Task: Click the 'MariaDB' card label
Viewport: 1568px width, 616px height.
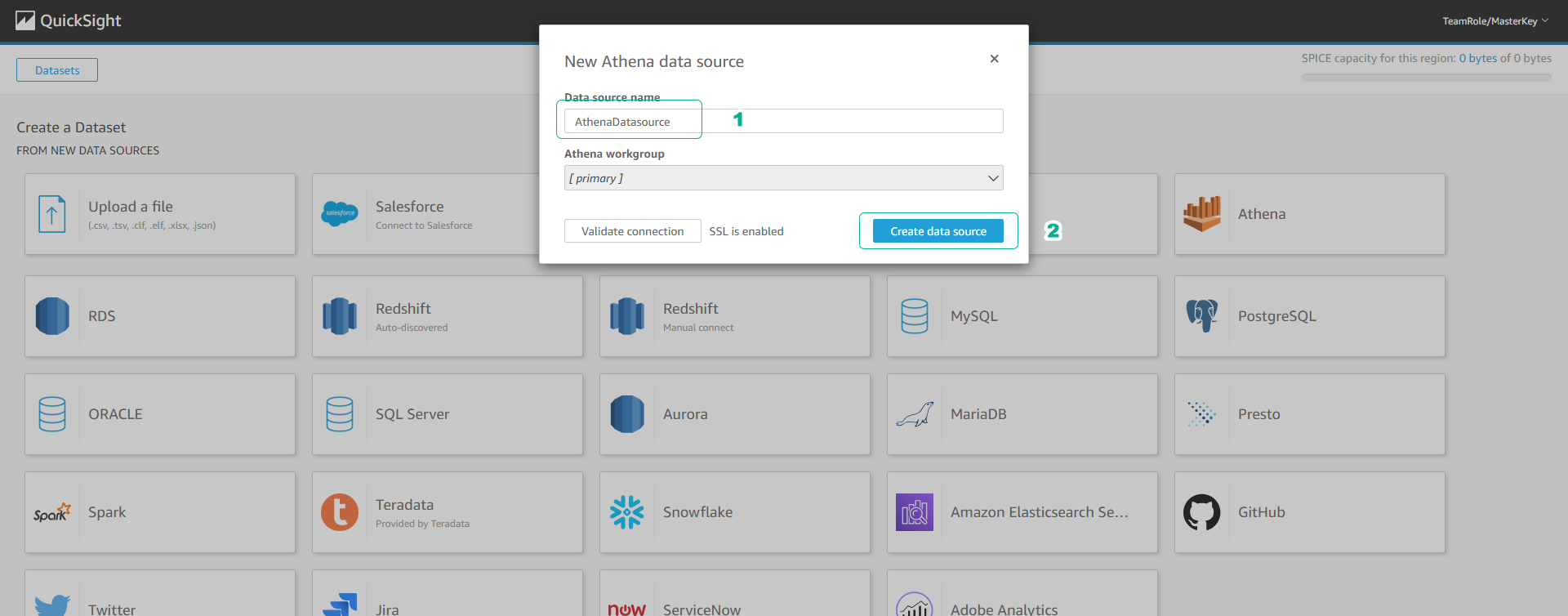Action: pos(978,414)
